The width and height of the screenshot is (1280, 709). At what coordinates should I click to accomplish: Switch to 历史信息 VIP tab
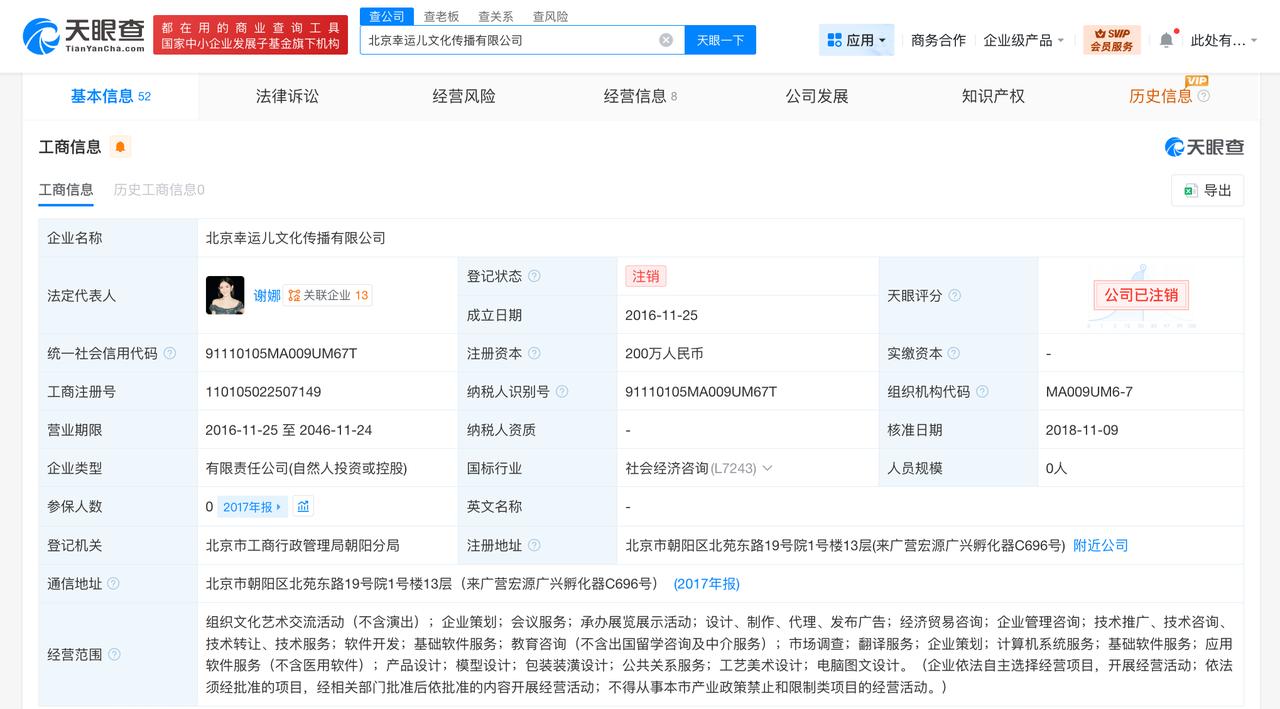[x=1160, y=96]
